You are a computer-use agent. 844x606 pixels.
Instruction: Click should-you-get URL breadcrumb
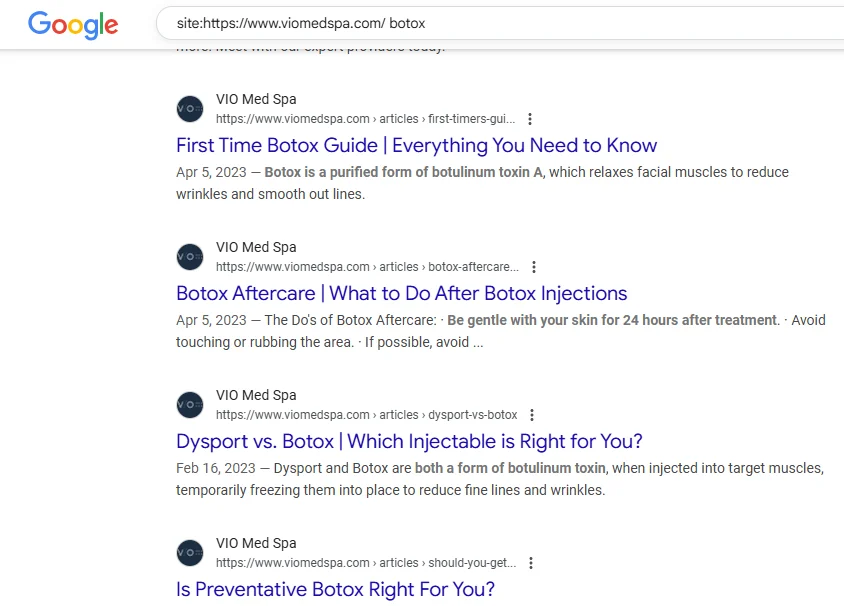pos(365,563)
